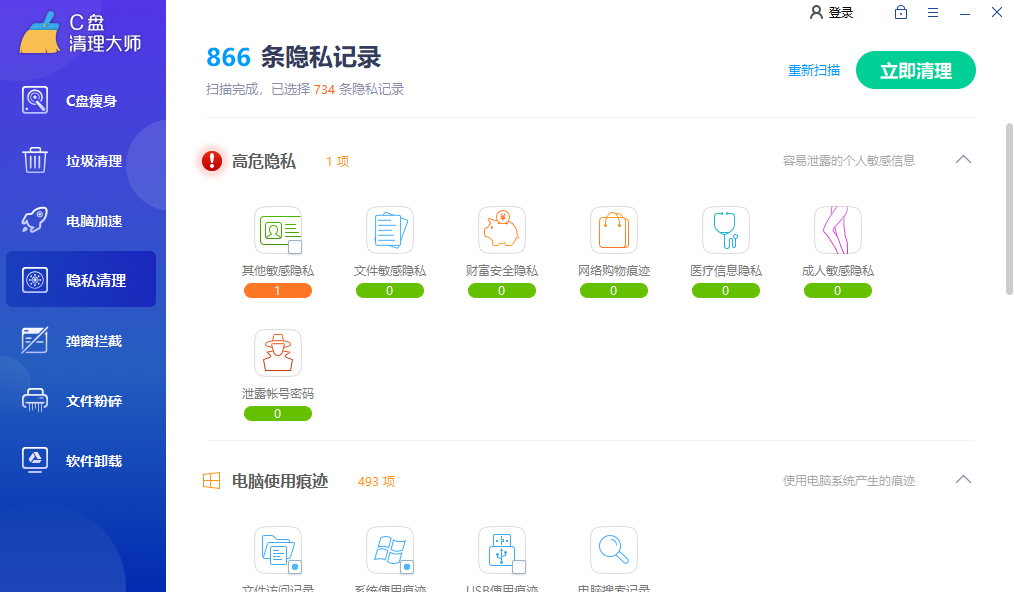This screenshot has height=592, width=1014.
Task: Select the 文件敏感隐私 documents icon
Action: (389, 230)
